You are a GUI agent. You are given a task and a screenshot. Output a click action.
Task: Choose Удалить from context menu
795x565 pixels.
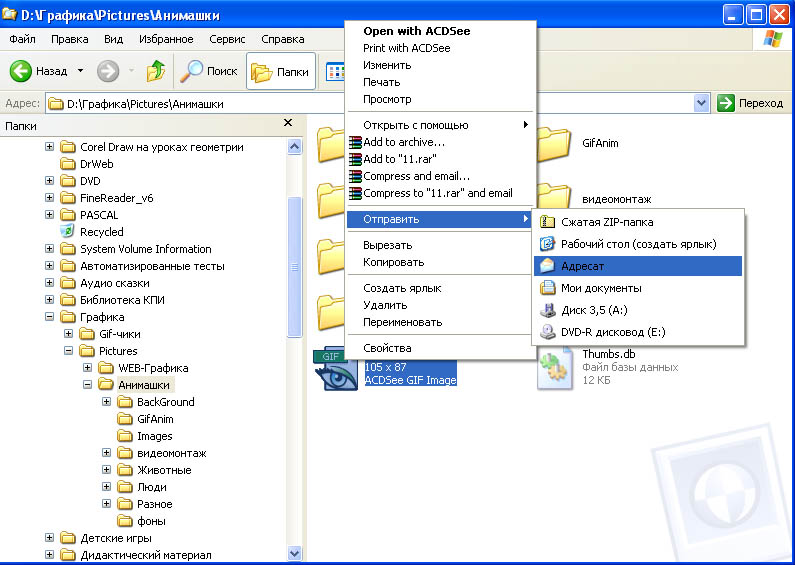440,305
